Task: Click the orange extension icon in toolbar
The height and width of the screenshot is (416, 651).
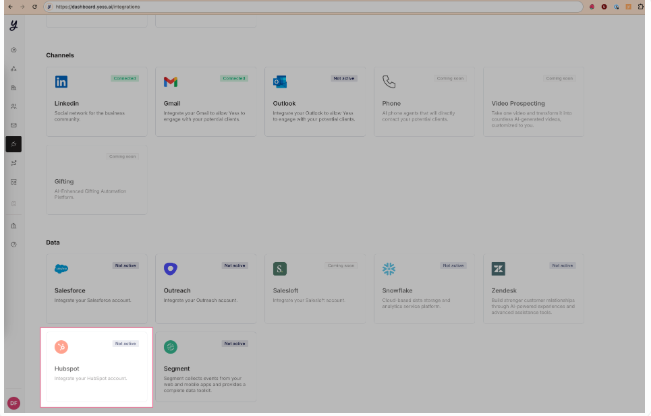Action: click(629, 7)
